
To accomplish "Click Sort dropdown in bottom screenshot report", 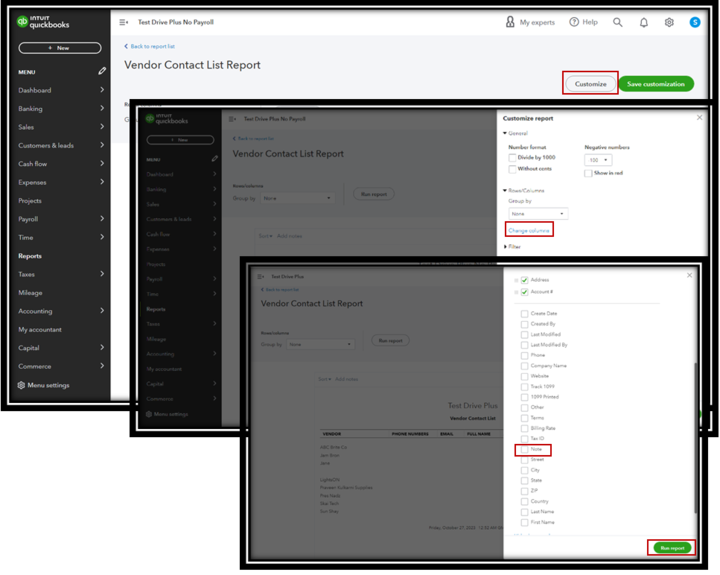I will click(325, 379).
